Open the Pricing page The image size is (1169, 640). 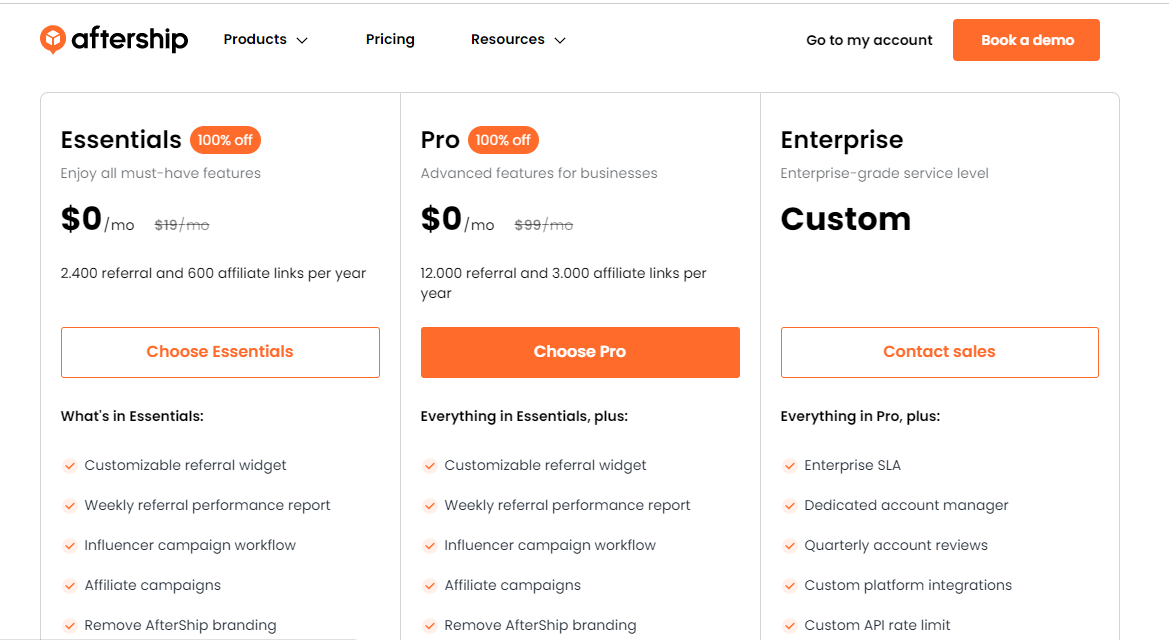(390, 39)
